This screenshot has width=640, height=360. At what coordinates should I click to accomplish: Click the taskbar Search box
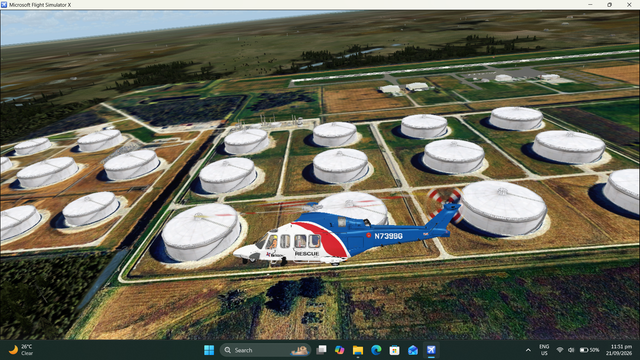(265, 350)
